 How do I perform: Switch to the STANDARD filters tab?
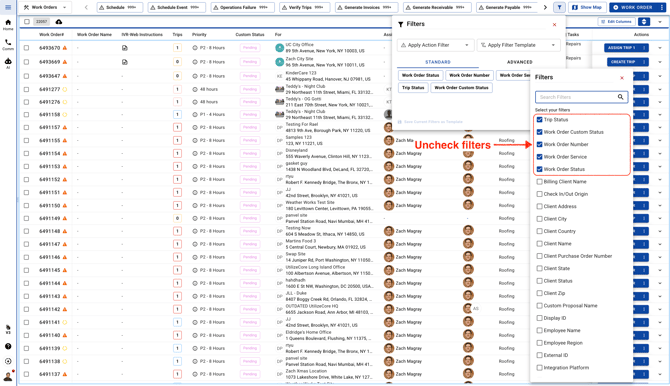pyautogui.click(x=438, y=62)
